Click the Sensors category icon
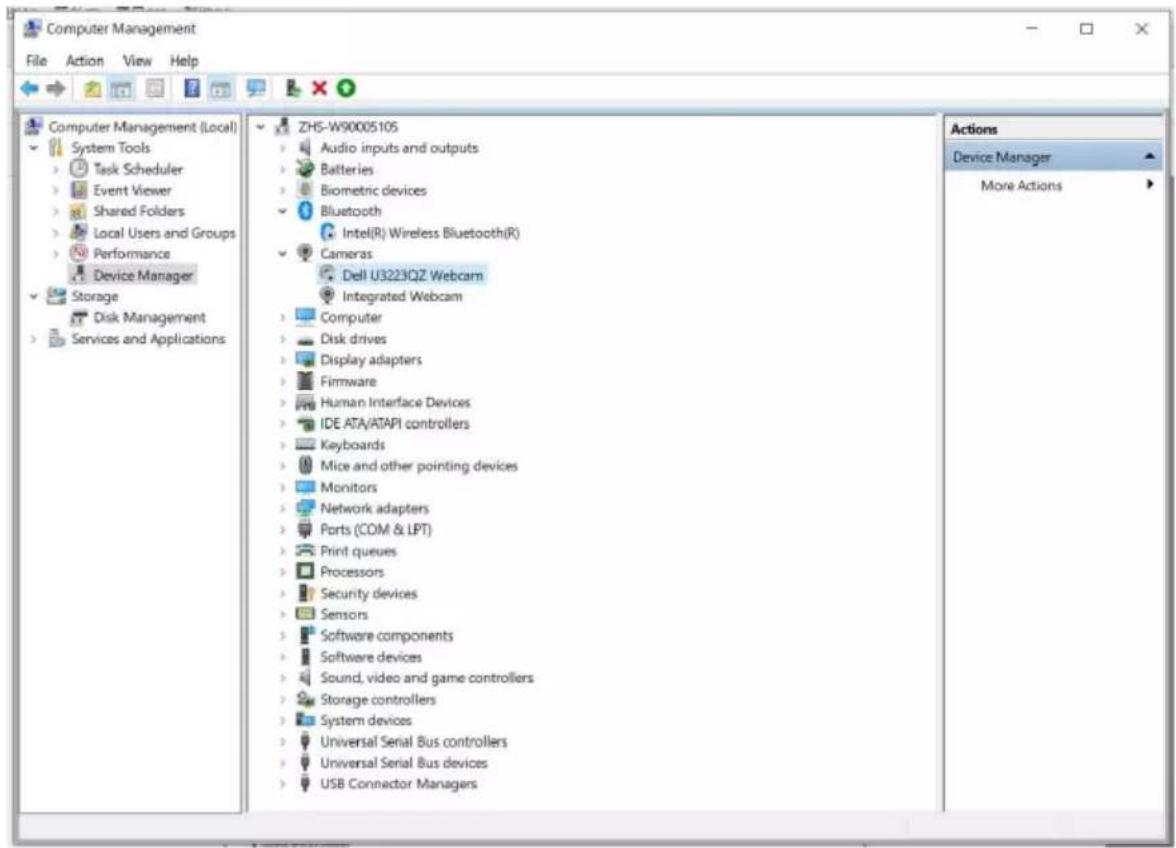 click(x=305, y=614)
